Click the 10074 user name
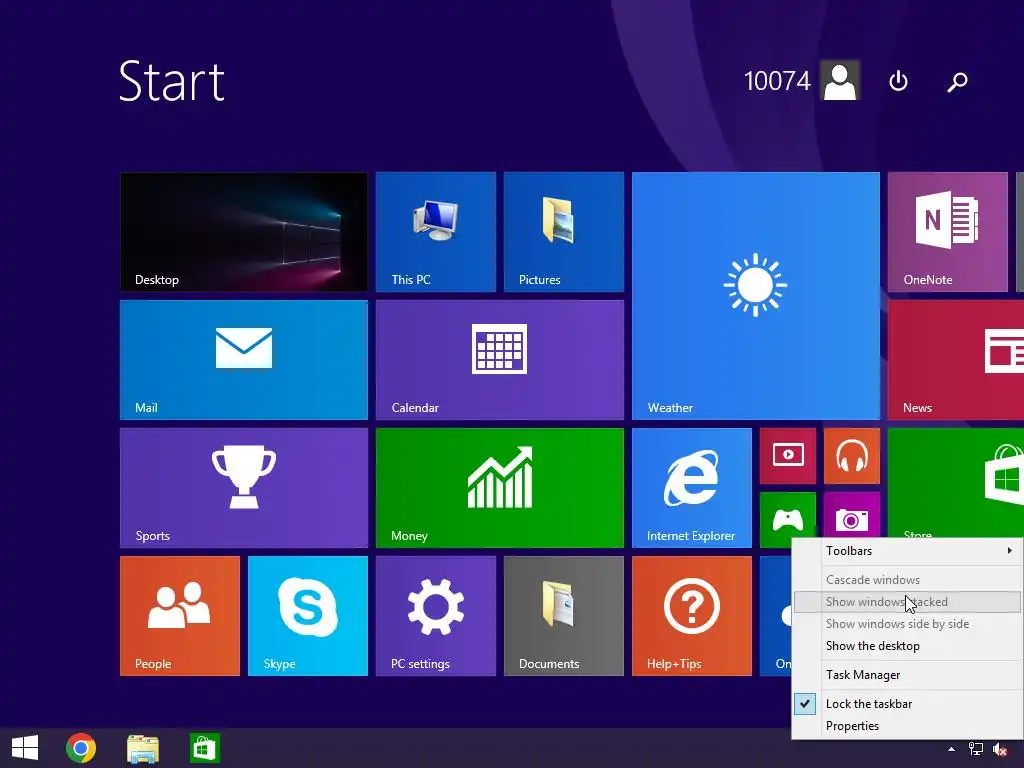Screen dimensions: 1024x768 coord(777,81)
